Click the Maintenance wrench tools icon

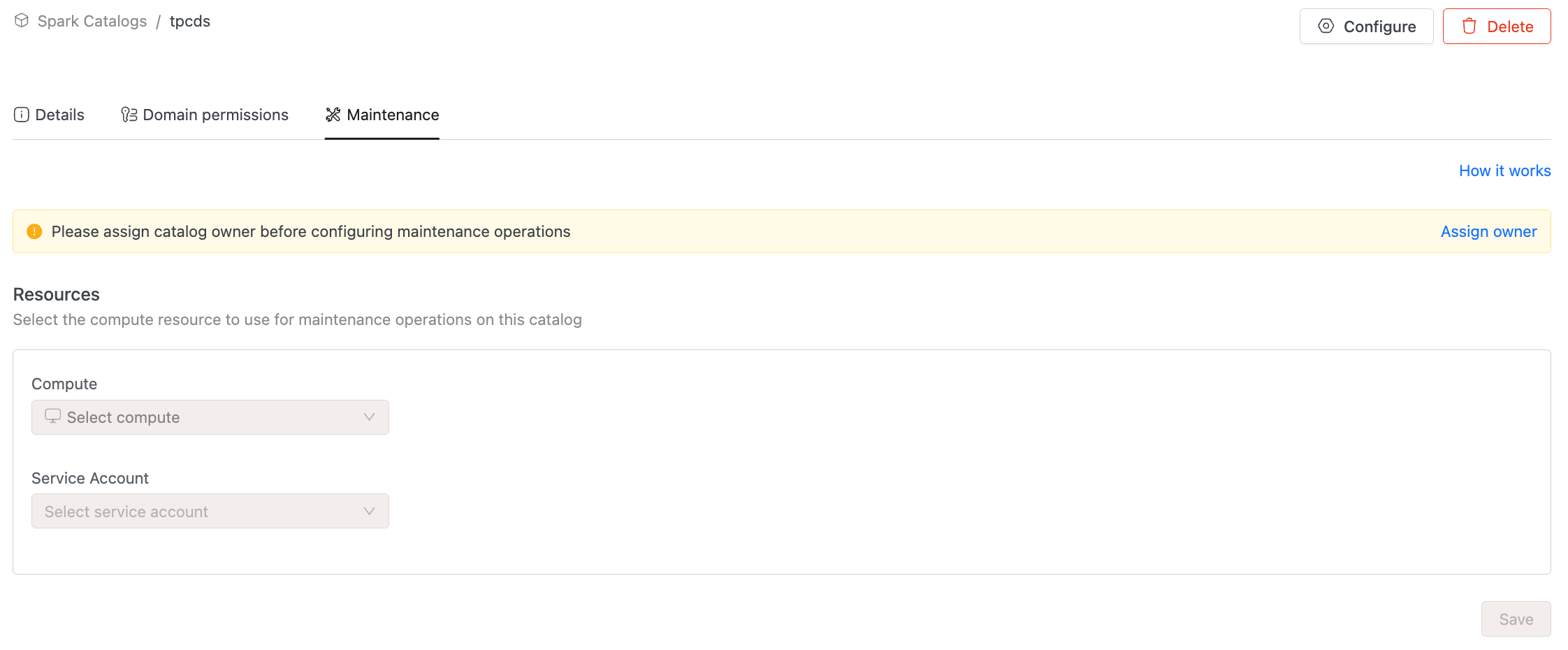point(333,115)
